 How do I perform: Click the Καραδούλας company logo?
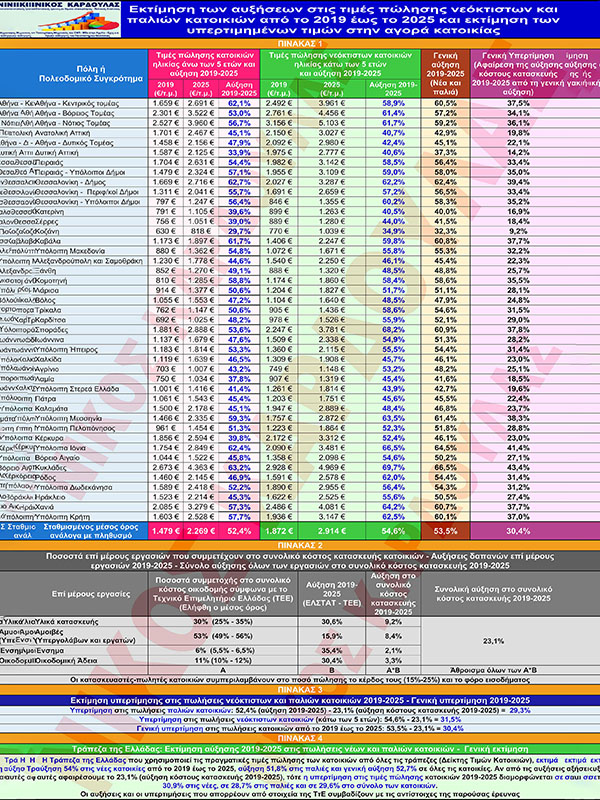pos(66,20)
